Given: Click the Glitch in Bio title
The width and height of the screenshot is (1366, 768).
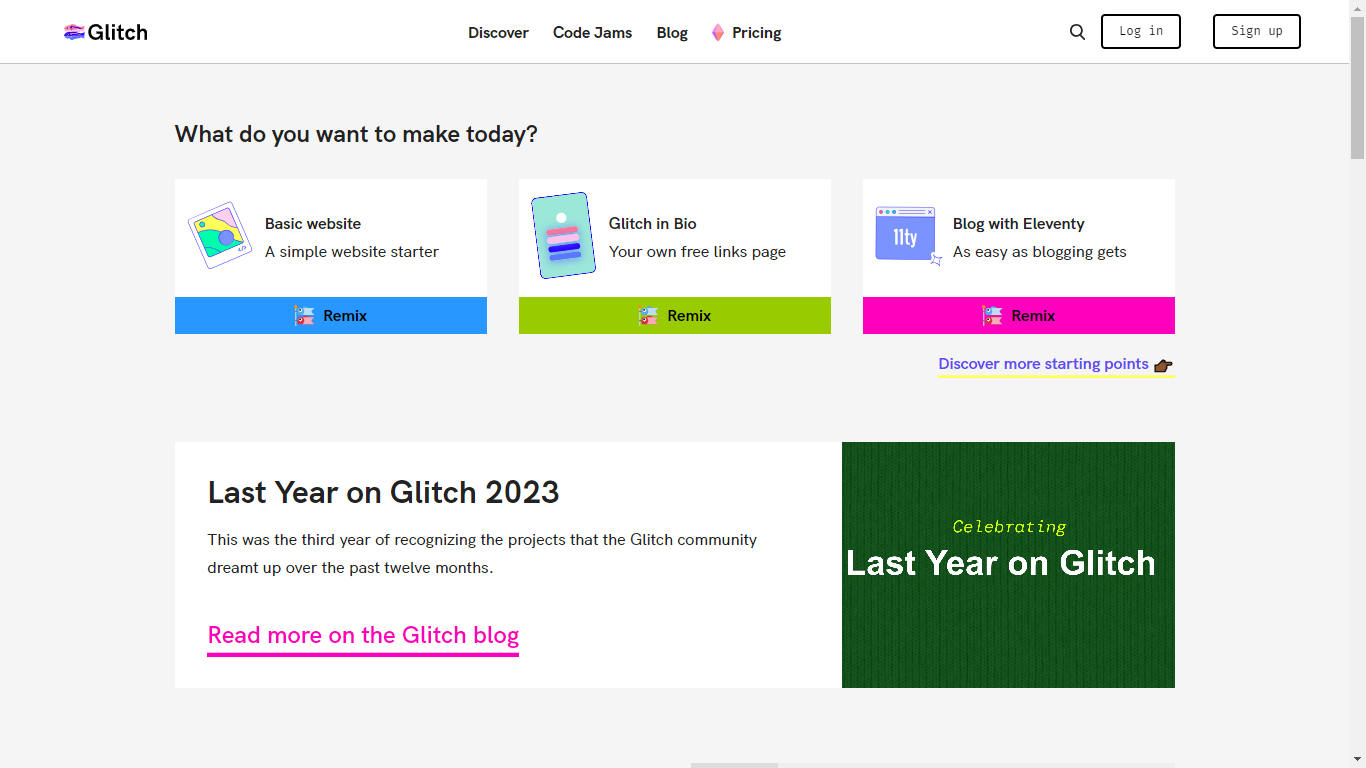Looking at the screenshot, I should coord(653,224).
